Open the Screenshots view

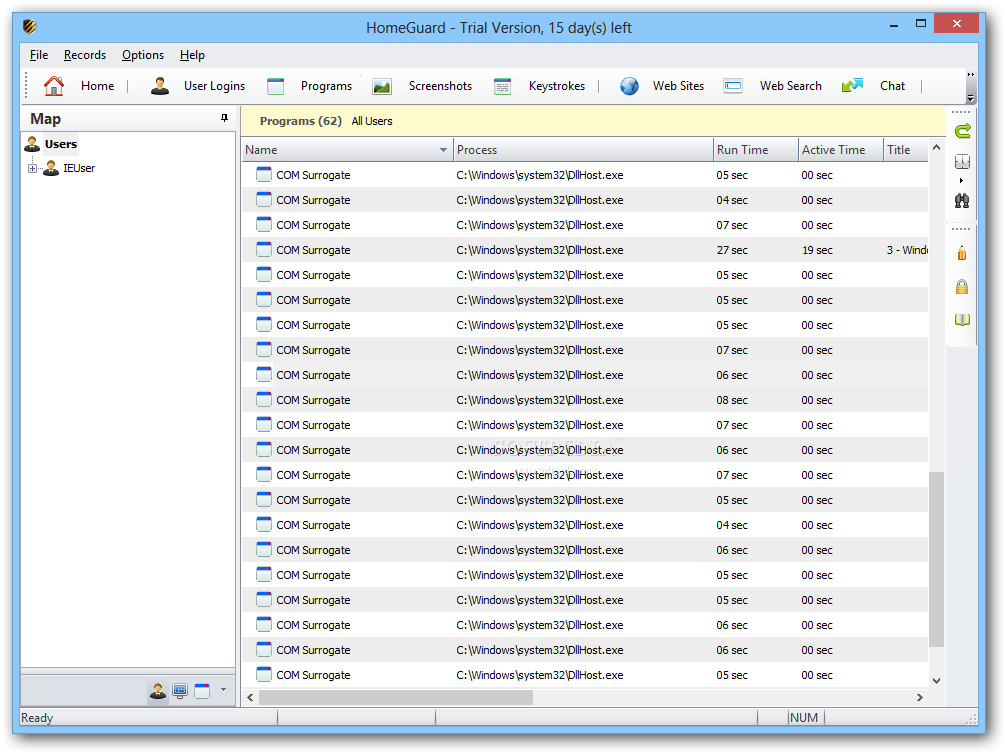click(422, 86)
